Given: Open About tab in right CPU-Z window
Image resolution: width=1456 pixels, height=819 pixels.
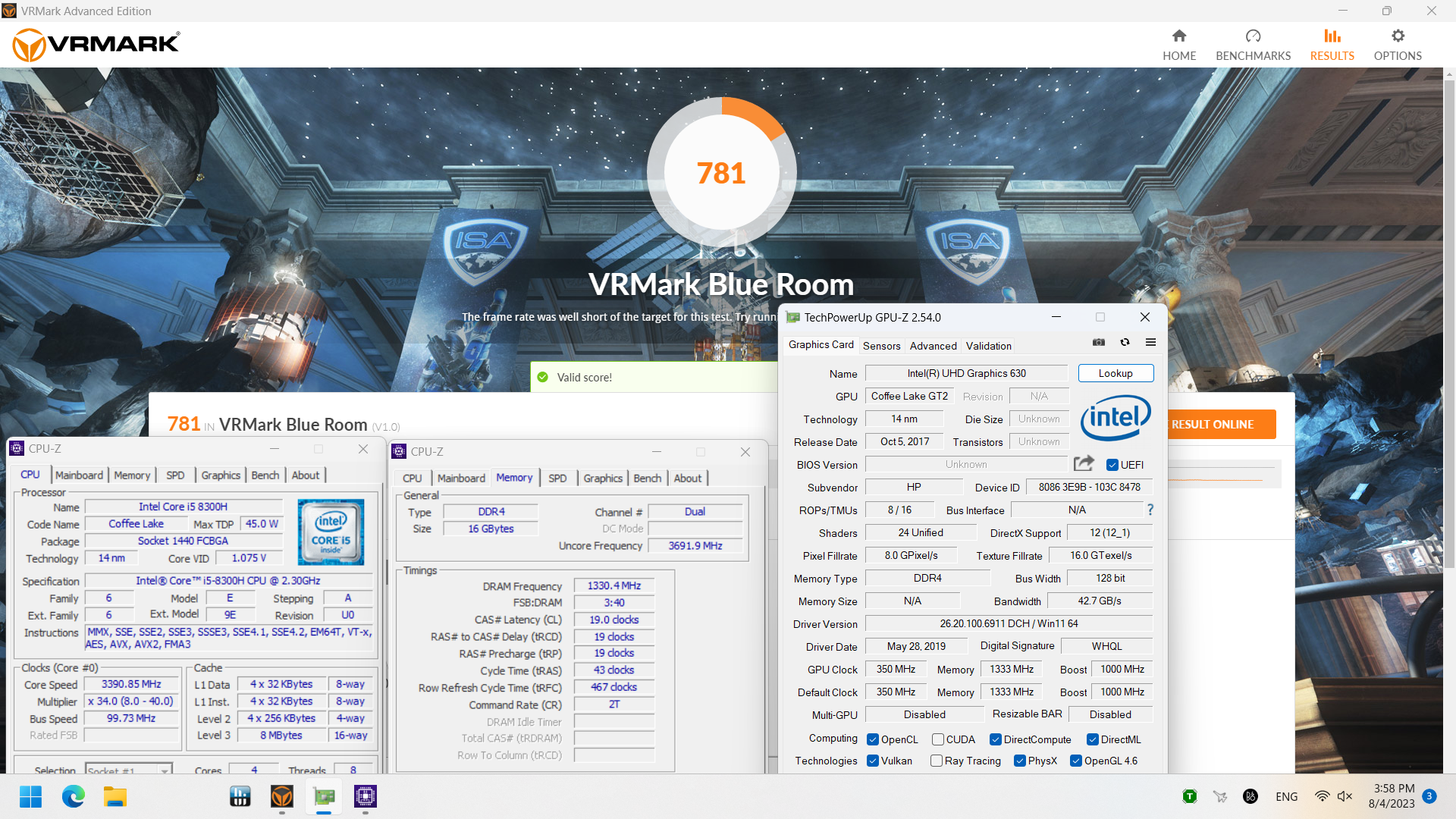Looking at the screenshot, I should point(688,478).
